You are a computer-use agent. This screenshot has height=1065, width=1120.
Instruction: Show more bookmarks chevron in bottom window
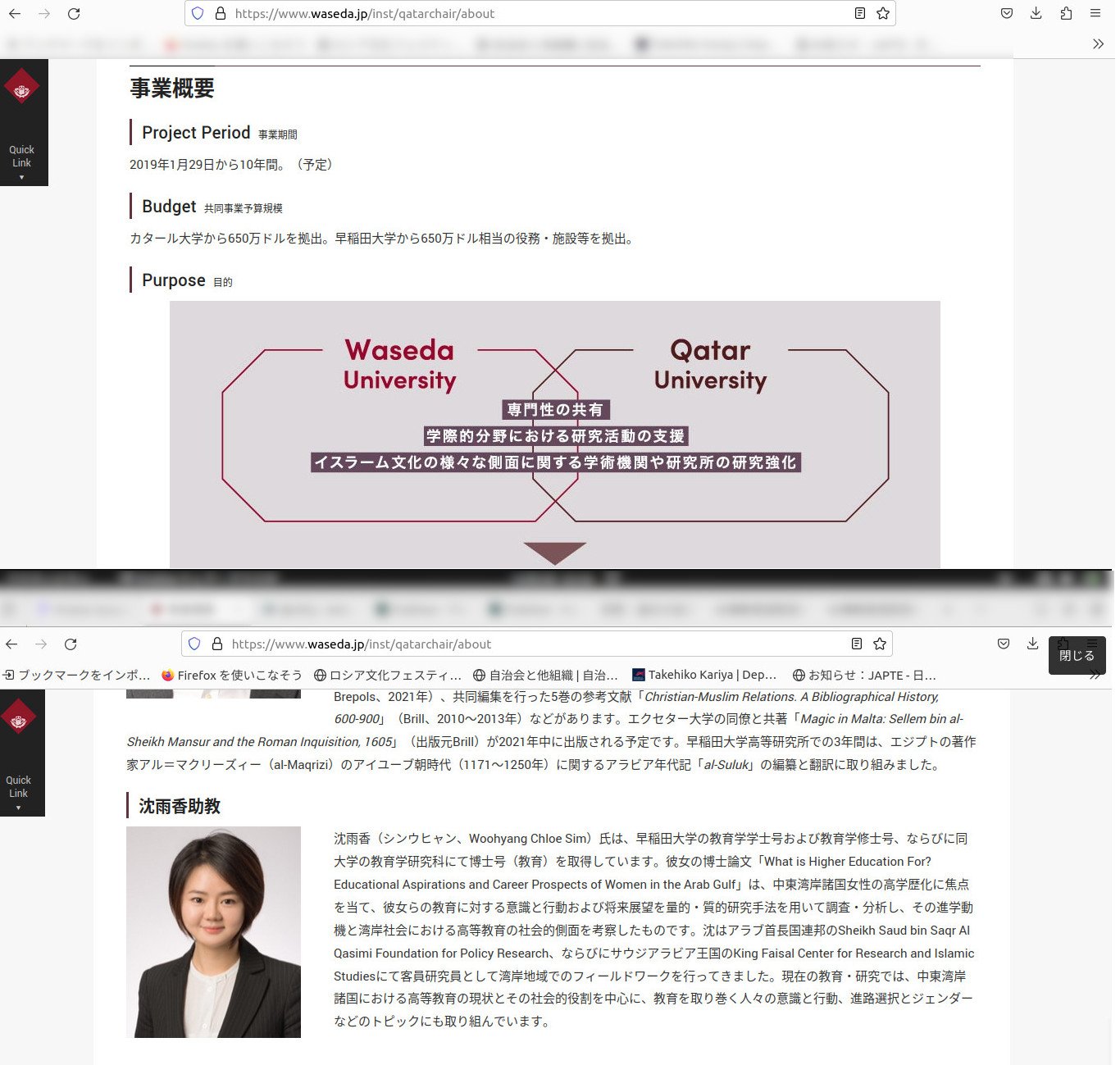[x=1095, y=675]
